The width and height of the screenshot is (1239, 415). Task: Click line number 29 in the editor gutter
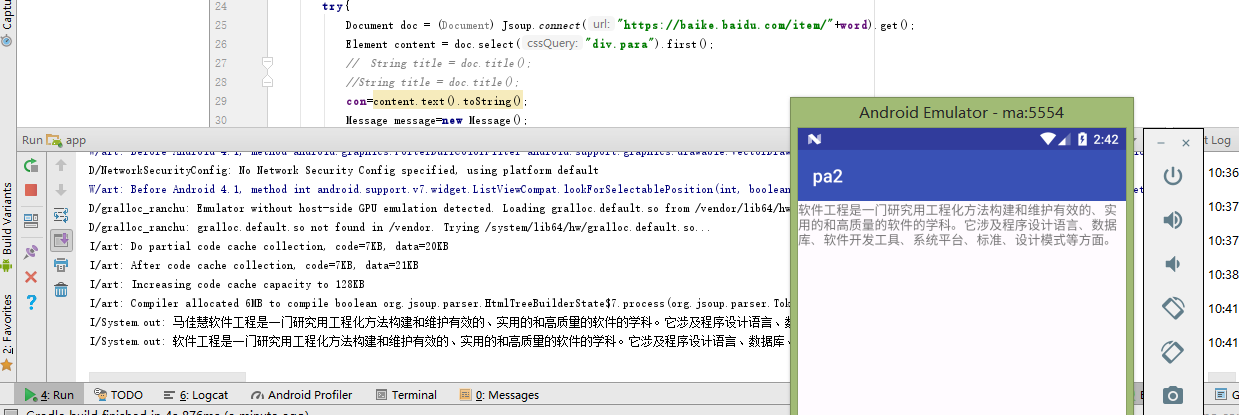pos(221,101)
